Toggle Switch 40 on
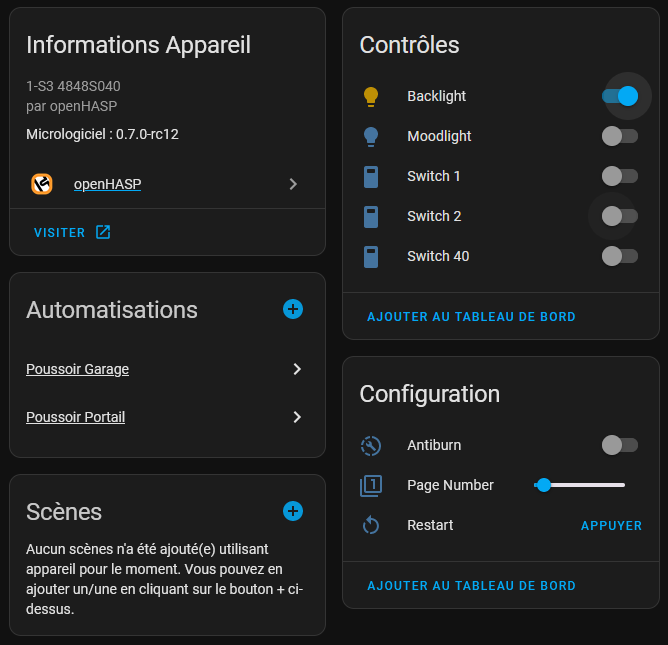 620,256
